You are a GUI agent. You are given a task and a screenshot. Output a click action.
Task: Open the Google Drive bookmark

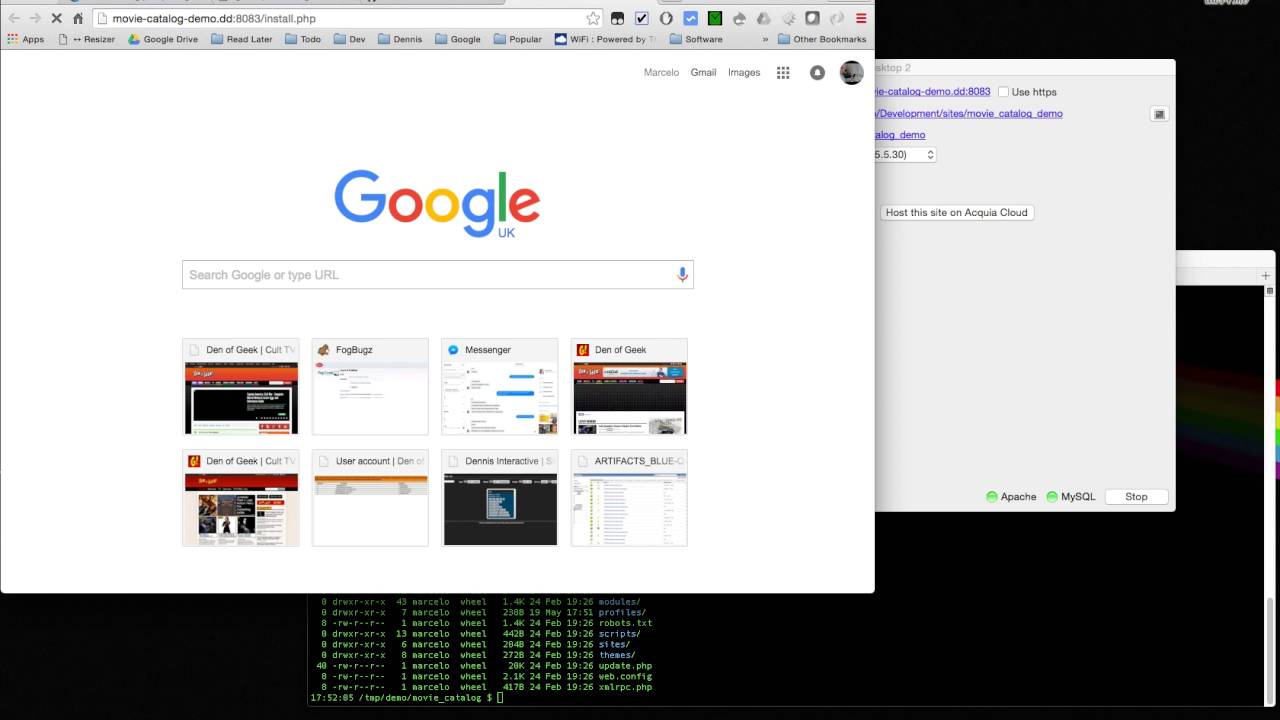(162, 39)
